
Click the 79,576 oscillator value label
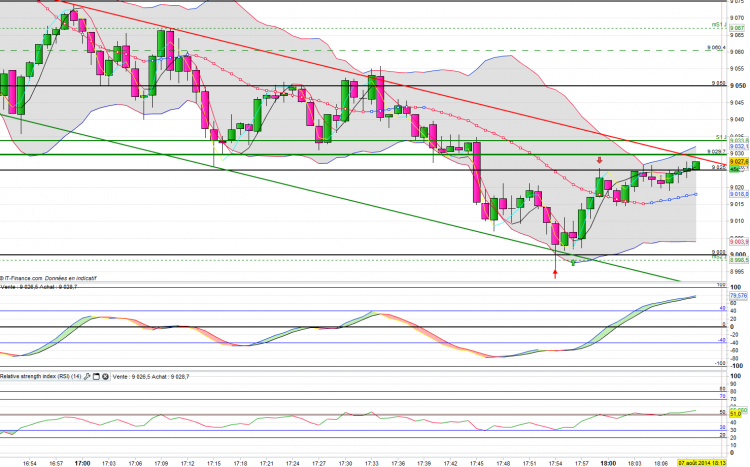coord(739,296)
